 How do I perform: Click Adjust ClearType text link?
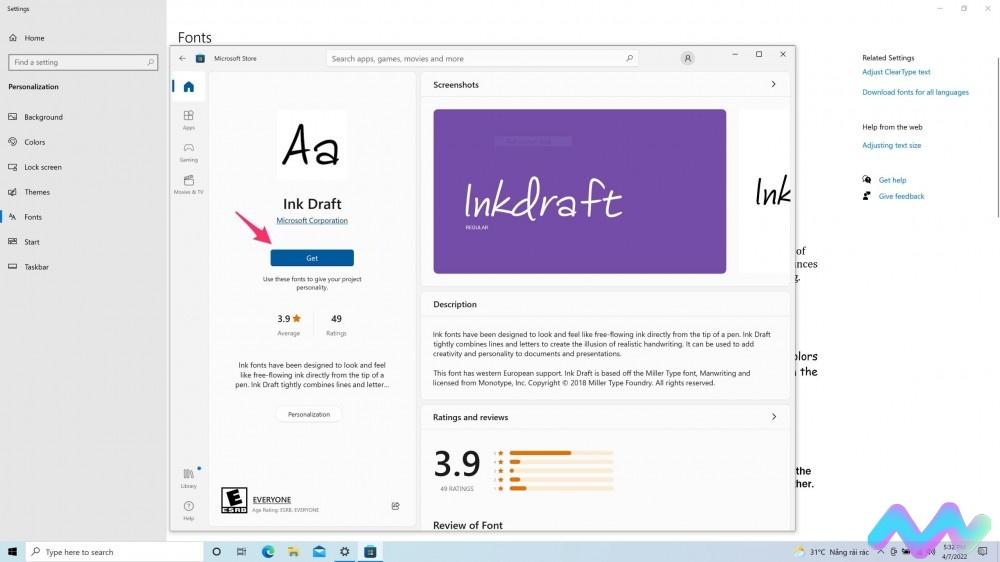pyautogui.click(x=896, y=72)
